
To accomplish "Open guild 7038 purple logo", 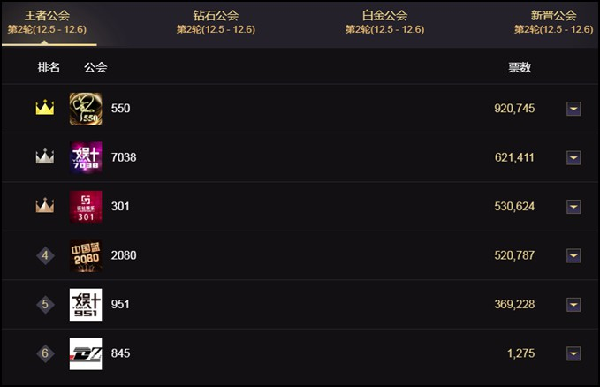I will pos(86,157).
